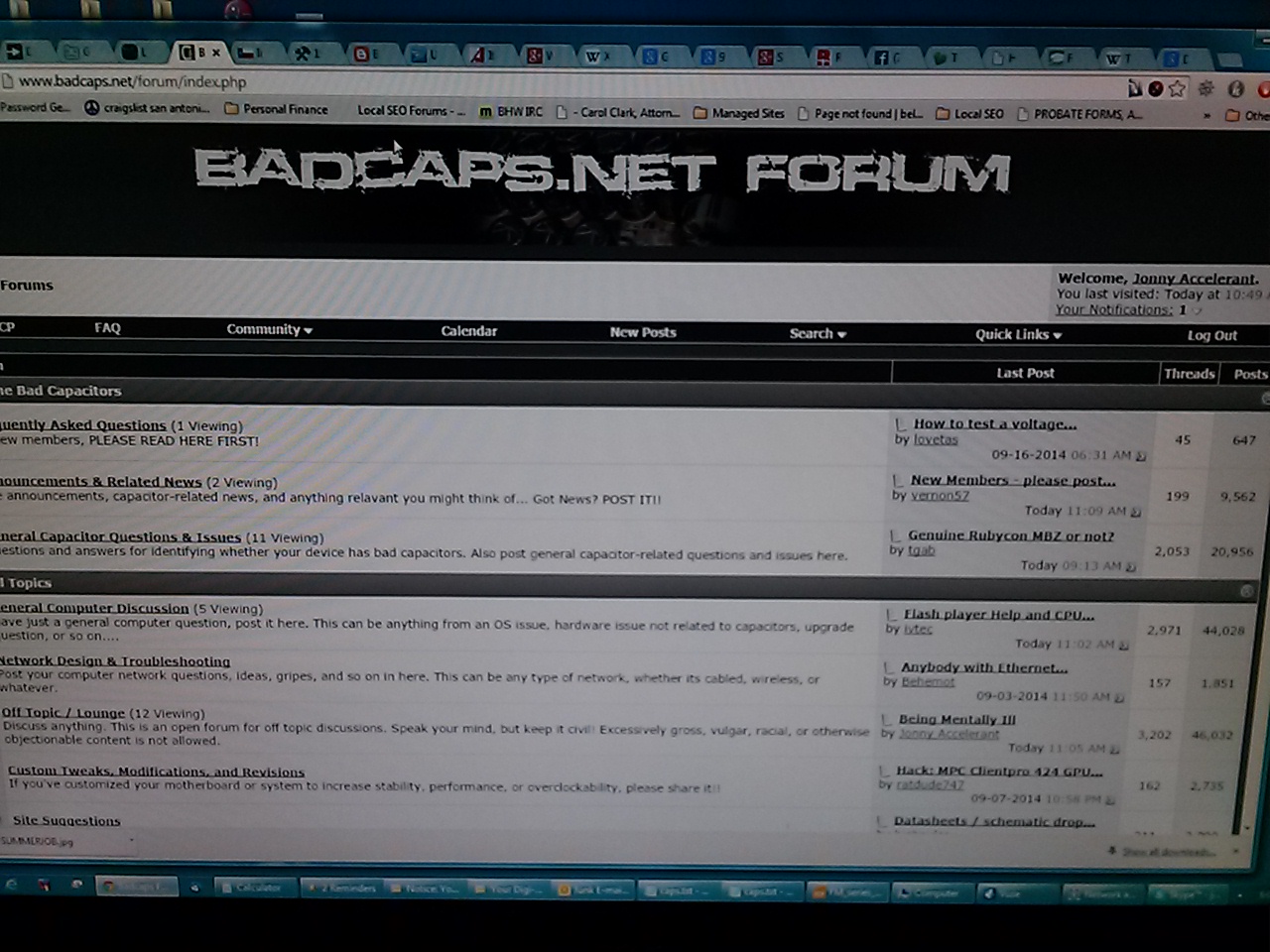Image resolution: width=1270 pixels, height=952 pixels.
Task: Click the Forums breadcrumb heading
Action: click(x=27, y=285)
